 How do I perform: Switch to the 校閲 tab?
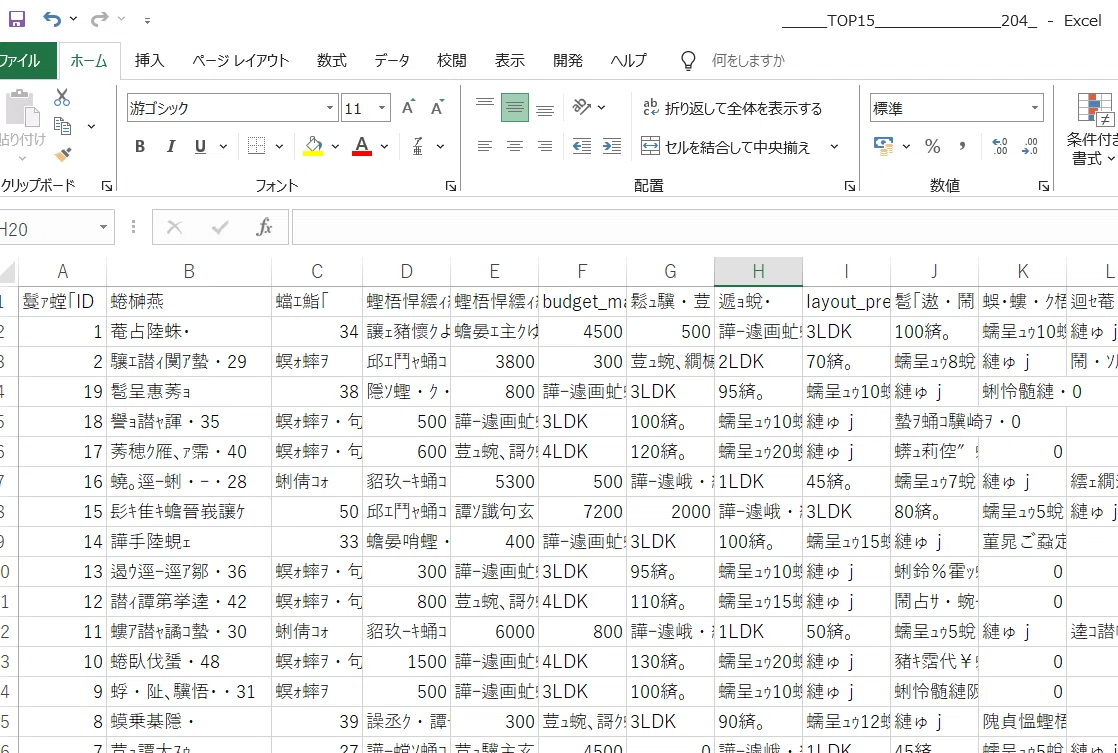point(451,61)
